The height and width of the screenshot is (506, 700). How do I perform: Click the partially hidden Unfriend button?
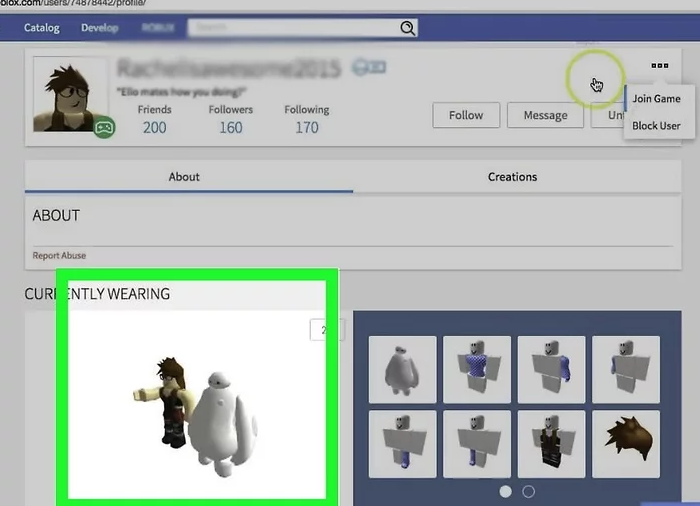coord(608,115)
